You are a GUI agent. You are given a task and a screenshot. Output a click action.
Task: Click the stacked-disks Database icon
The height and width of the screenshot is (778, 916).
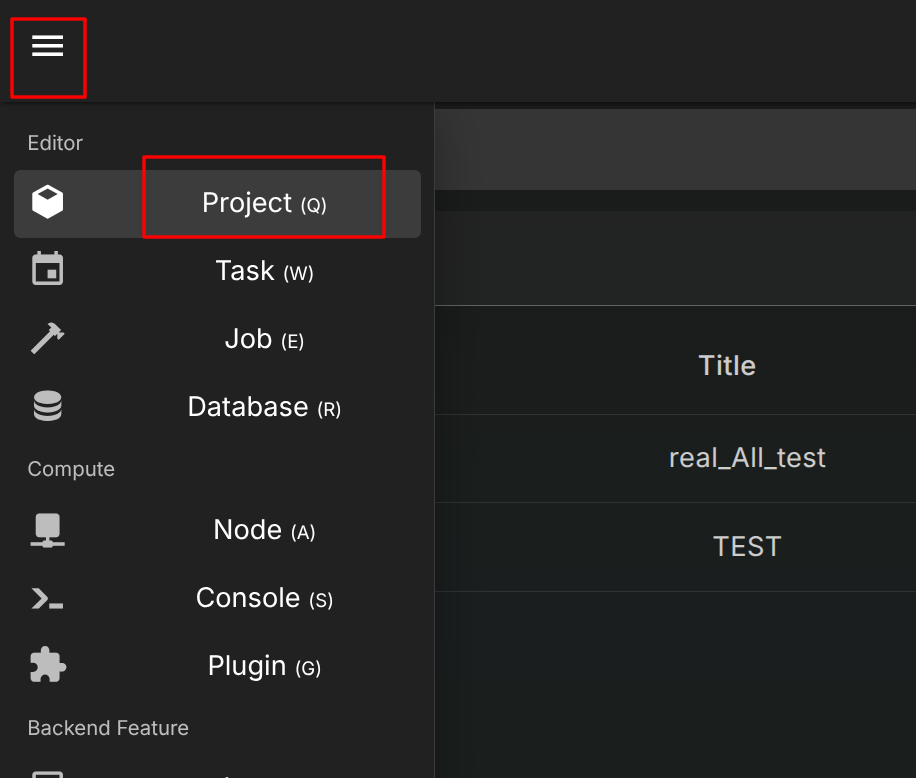(47, 406)
